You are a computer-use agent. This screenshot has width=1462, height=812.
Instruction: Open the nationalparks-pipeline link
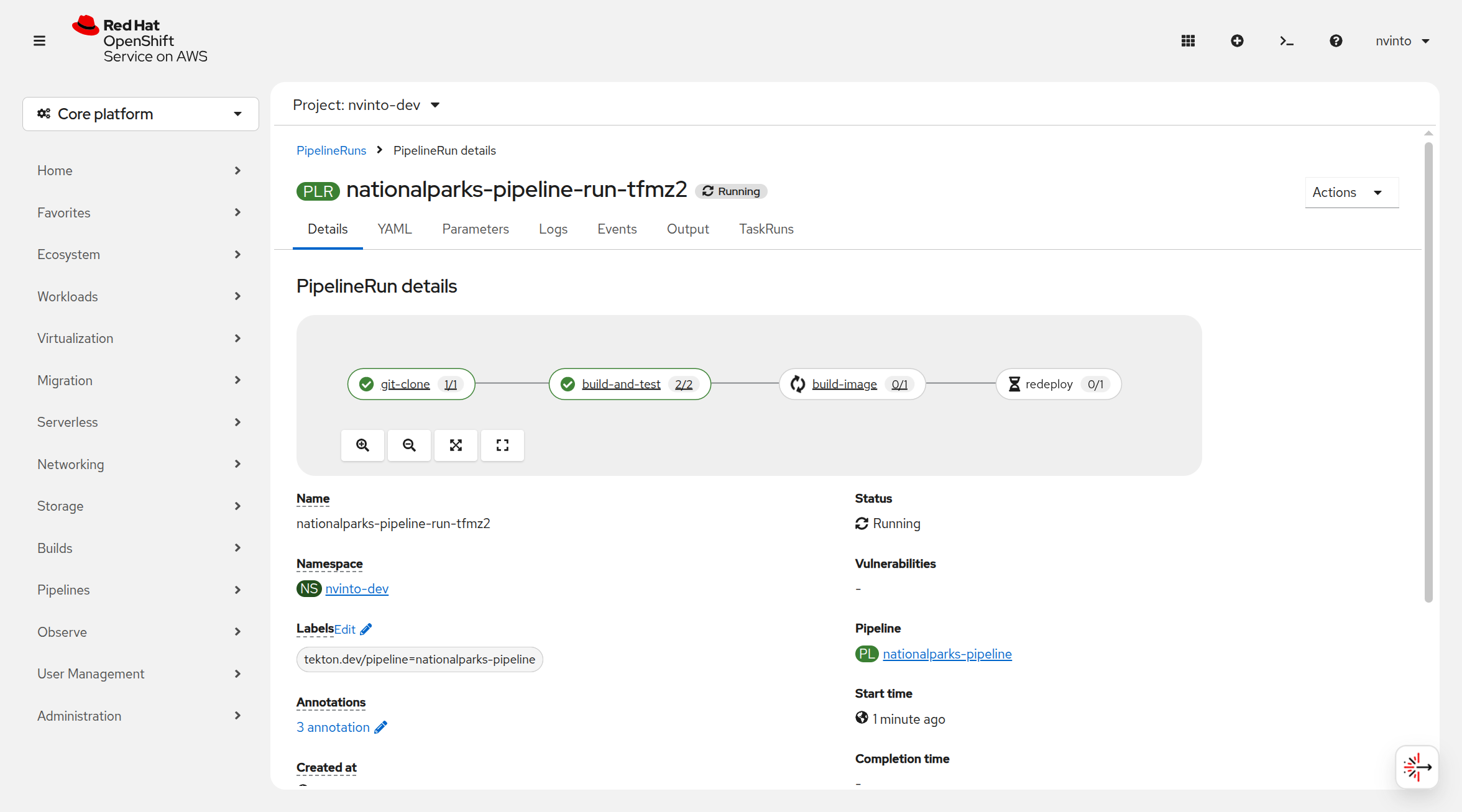(947, 654)
